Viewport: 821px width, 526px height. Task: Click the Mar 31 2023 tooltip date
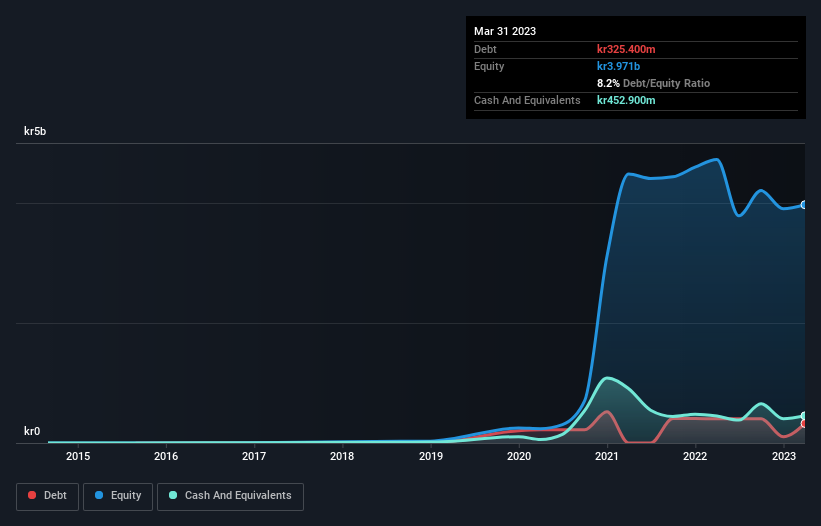(505, 31)
